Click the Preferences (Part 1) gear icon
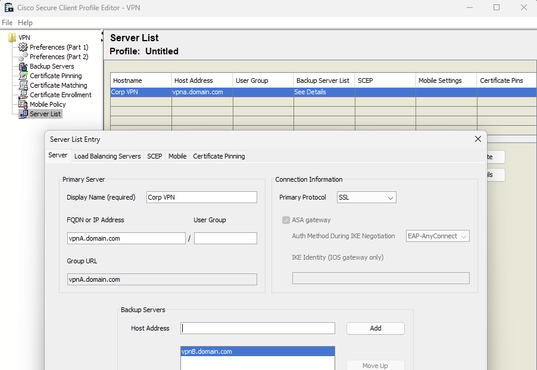Screen dimensions: 537x370 [x=23, y=47]
